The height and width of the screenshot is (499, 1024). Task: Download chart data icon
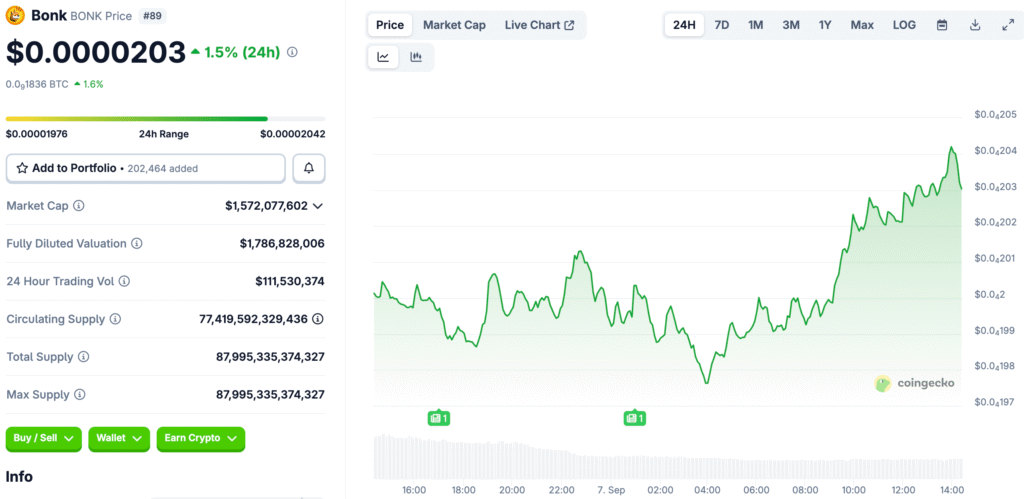coord(975,25)
